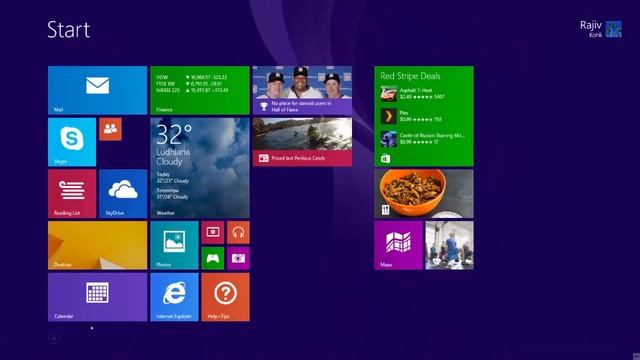
Task: Click the user account picture
Action: [613, 29]
